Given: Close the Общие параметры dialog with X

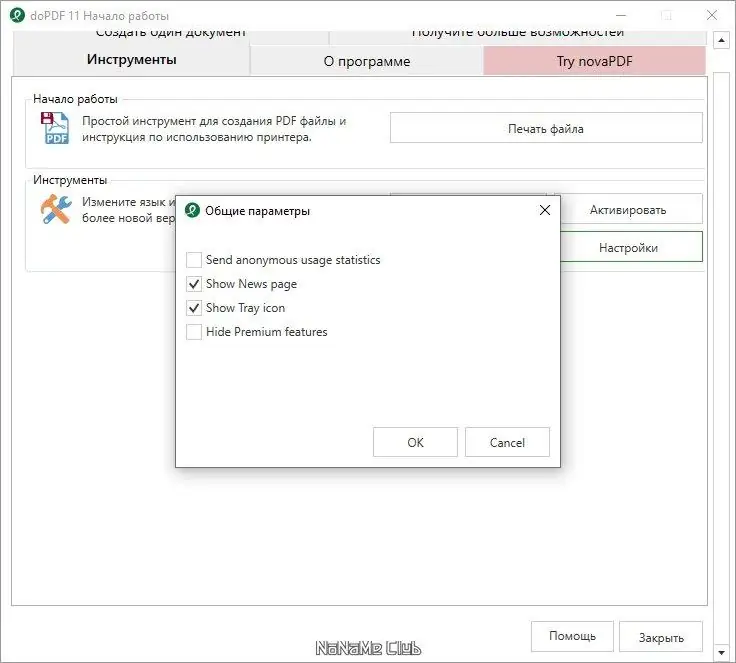Looking at the screenshot, I should click(545, 211).
